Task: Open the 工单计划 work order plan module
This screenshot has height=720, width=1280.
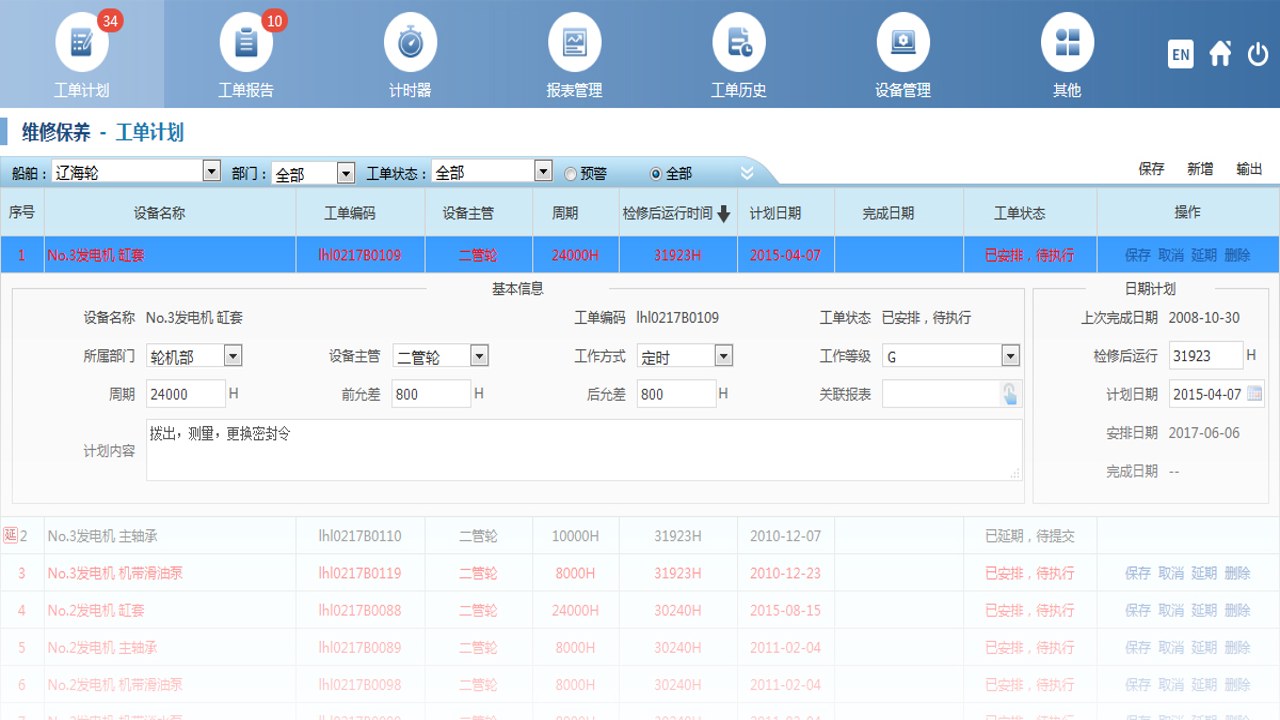Action: tap(82, 54)
